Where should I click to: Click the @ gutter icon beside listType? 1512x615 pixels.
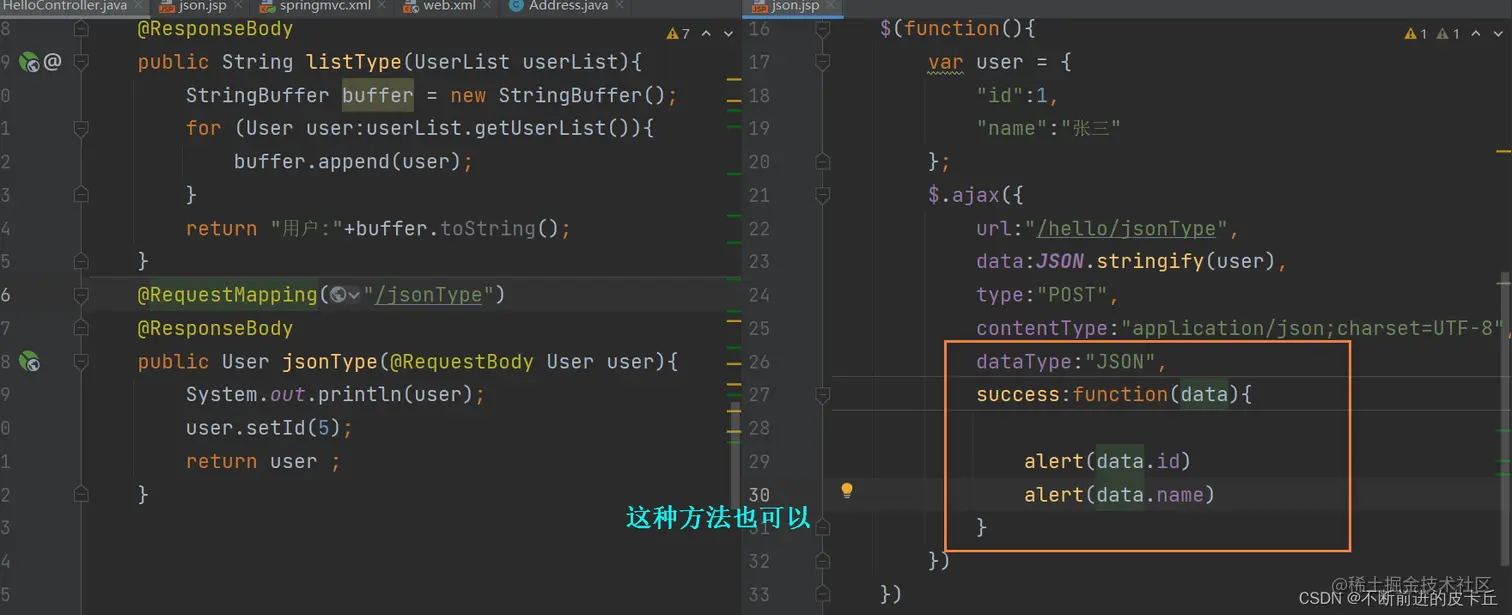(x=52, y=62)
